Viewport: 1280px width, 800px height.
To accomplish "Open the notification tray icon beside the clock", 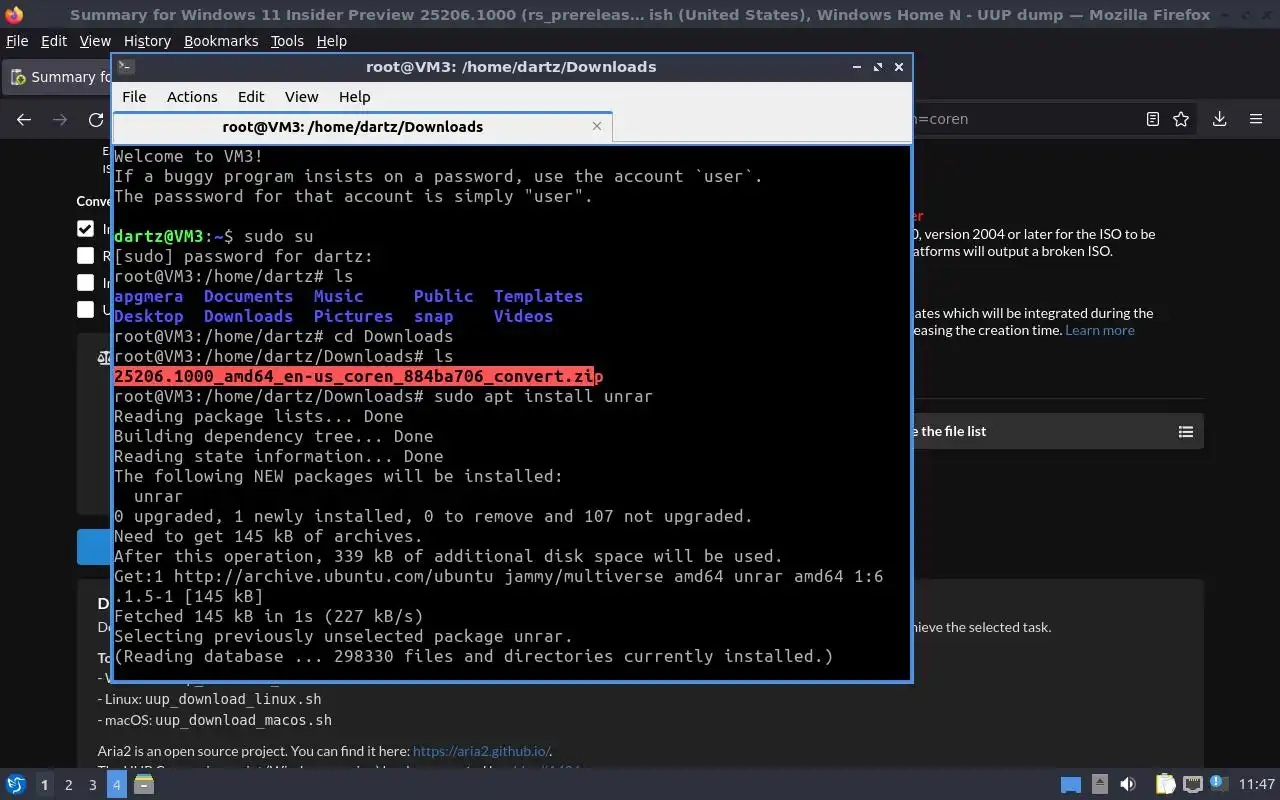I will click(x=1218, y=785).
